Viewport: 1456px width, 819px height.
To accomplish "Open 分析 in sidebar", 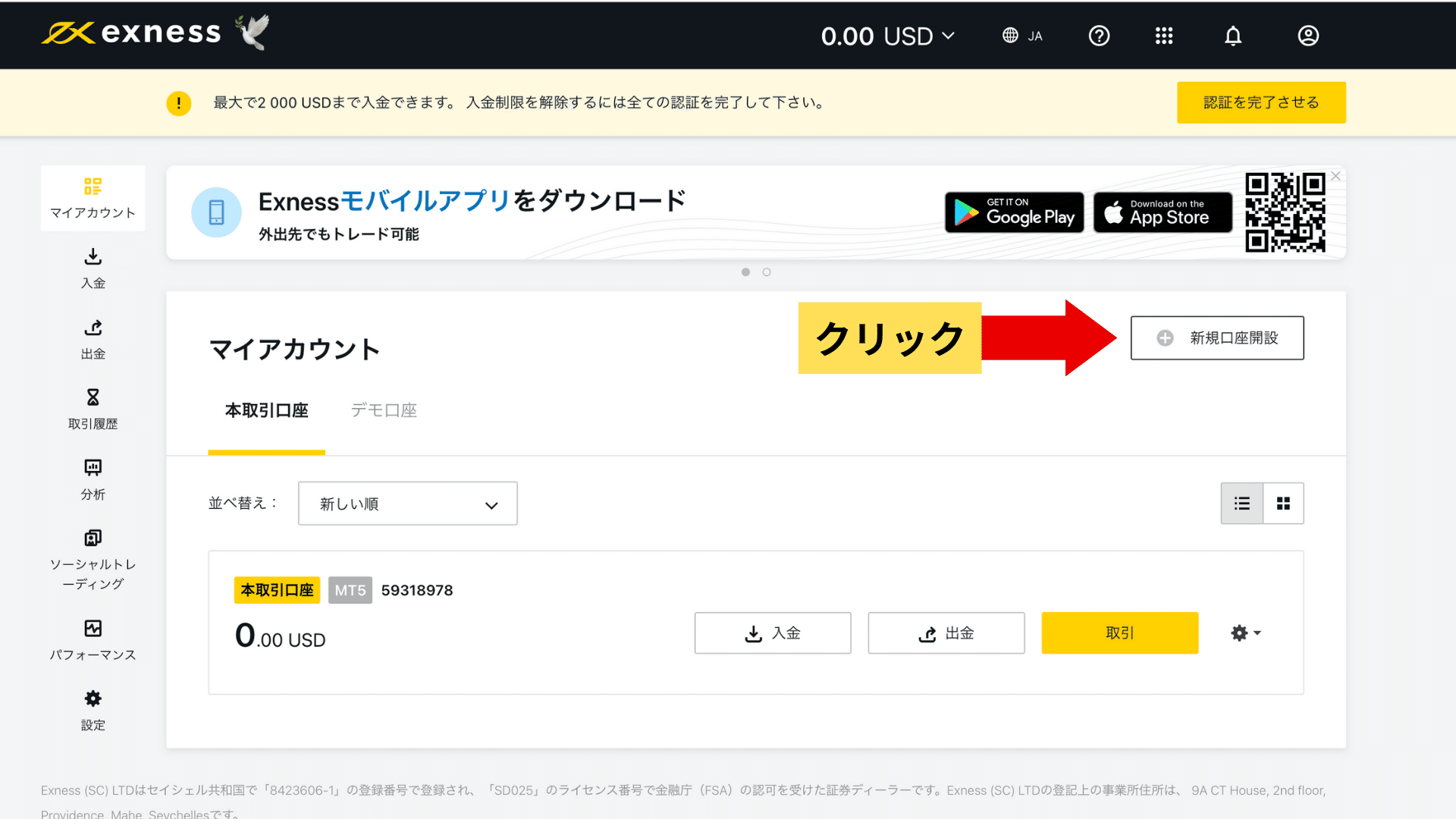I will click(x=93, y=479).
